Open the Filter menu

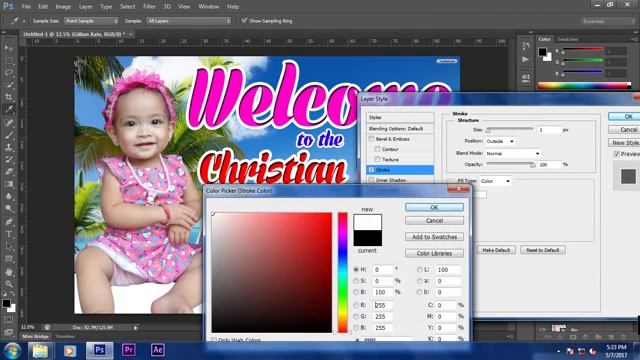(149, 7)
